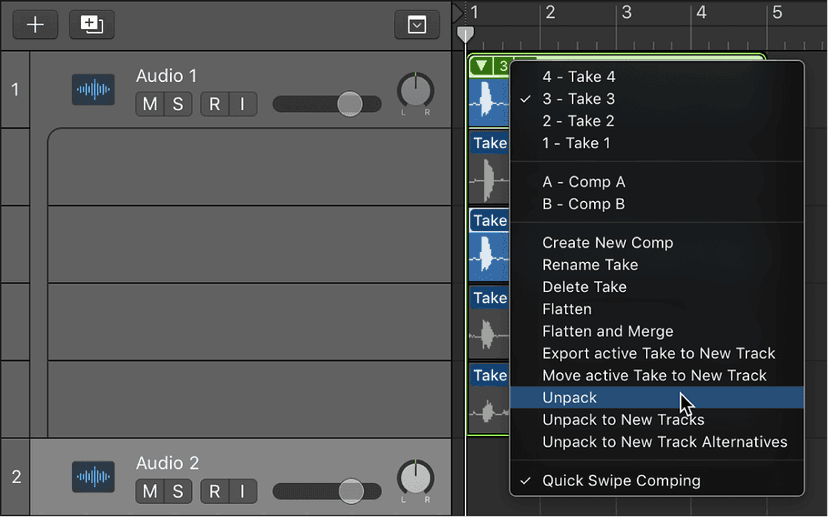Click the Audio 1 track name
Screen dimensions: 828x518
(166, 76)
